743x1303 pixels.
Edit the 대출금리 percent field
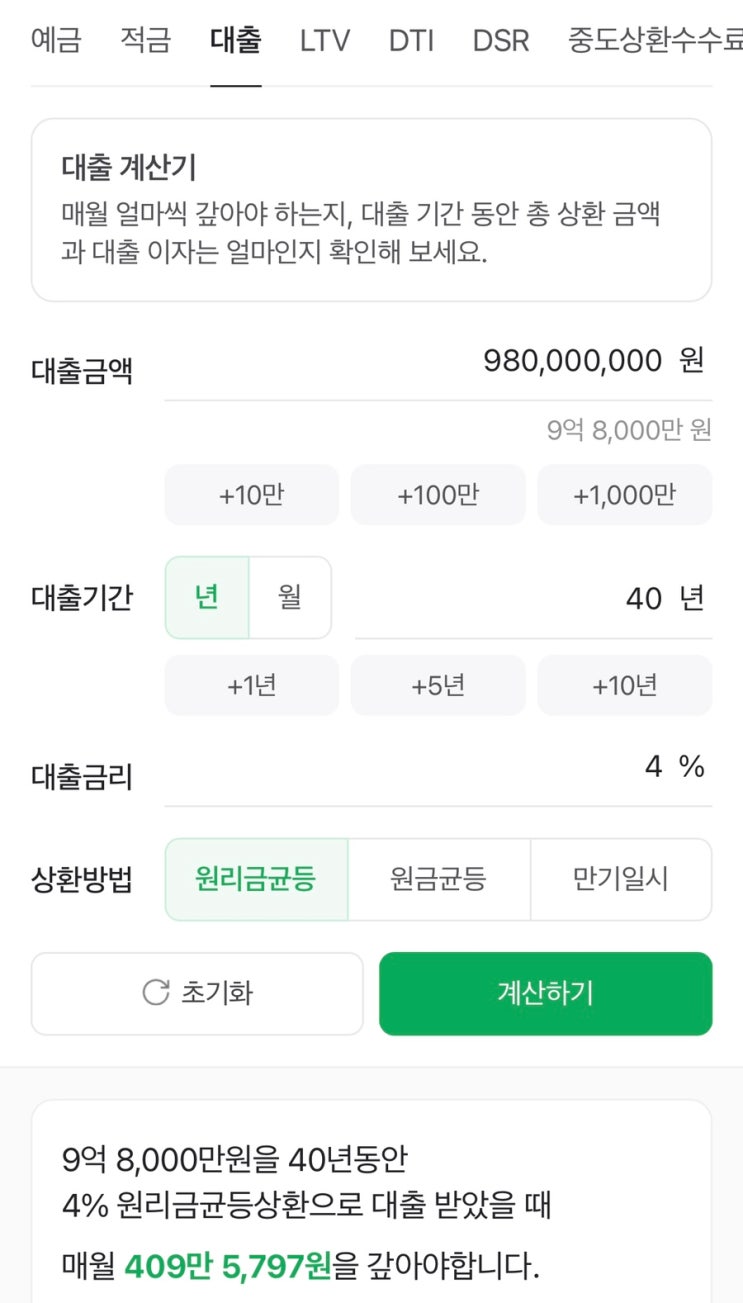pyautogui.click(x=437, y=768)
